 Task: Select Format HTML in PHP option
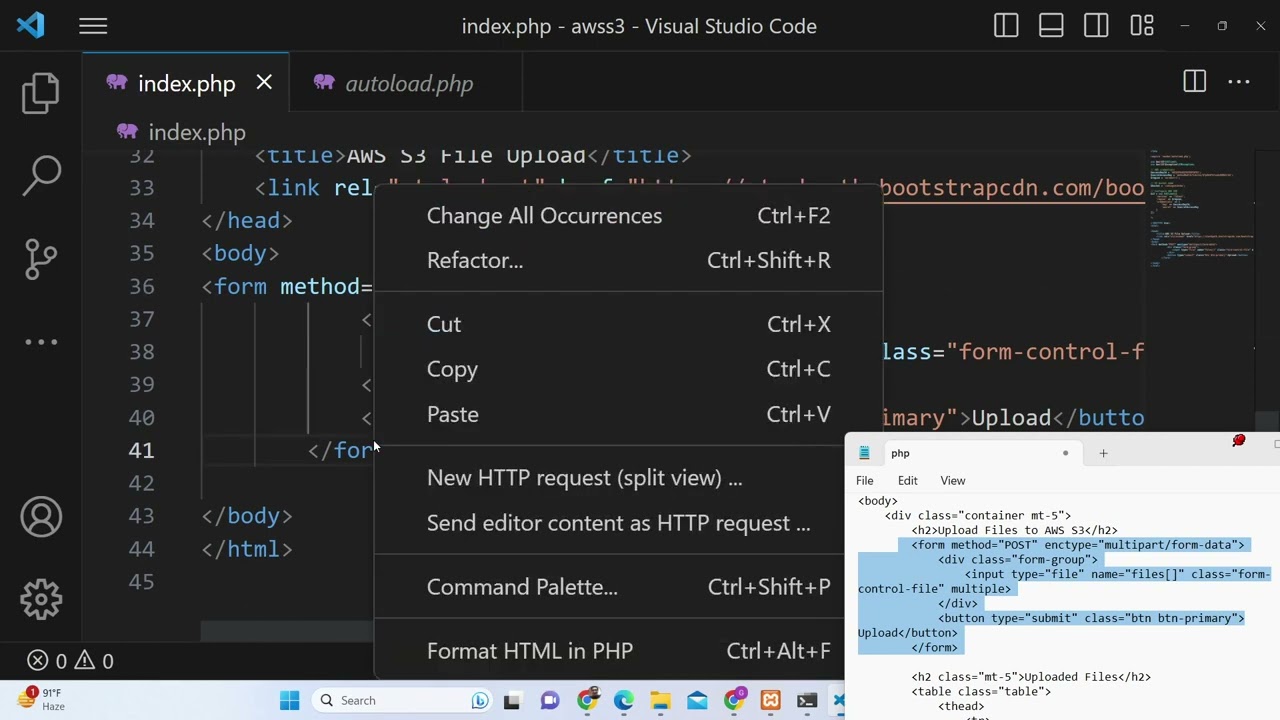click(x=529, y=651)
